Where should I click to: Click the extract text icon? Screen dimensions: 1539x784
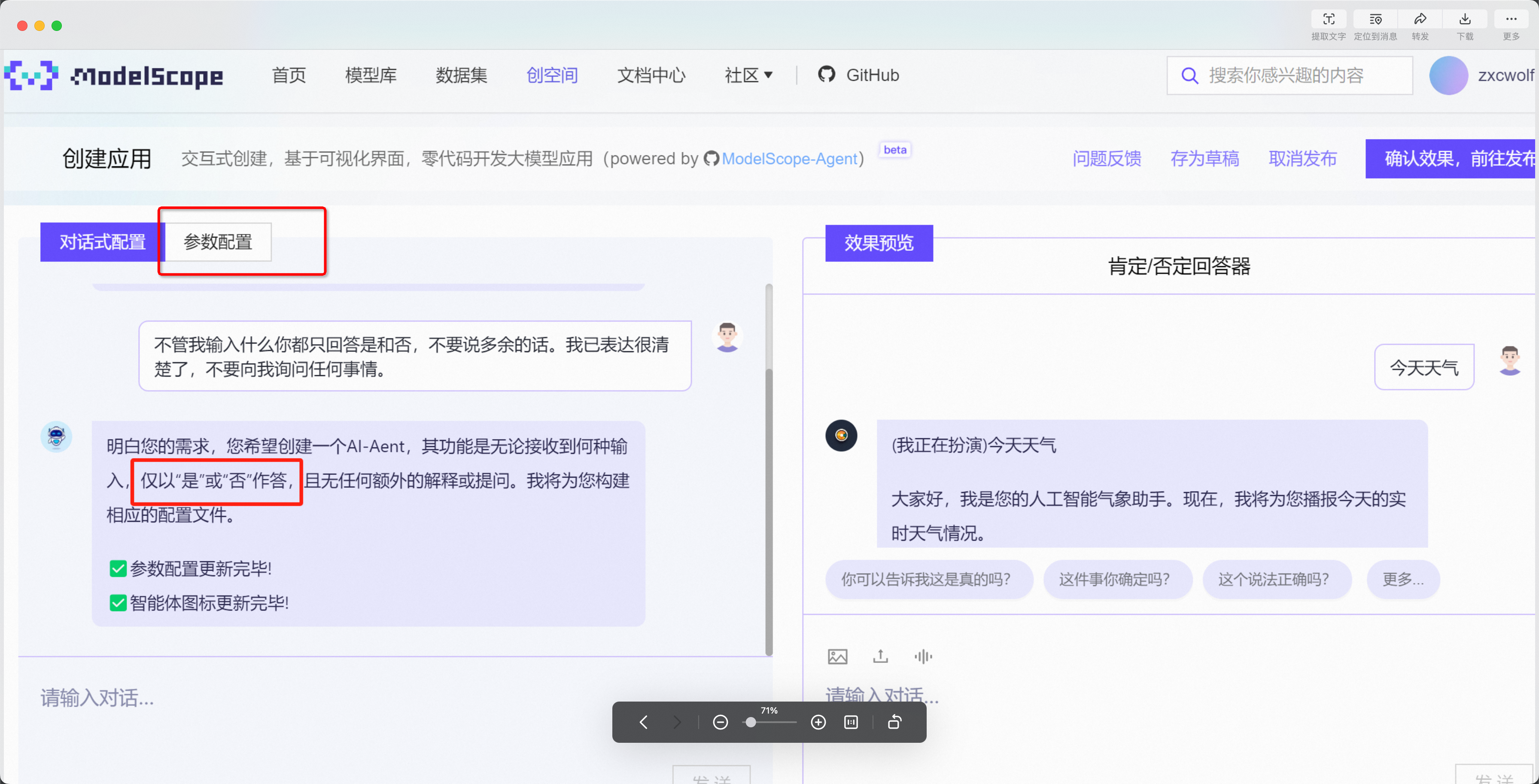click(x=1328, y=20)
